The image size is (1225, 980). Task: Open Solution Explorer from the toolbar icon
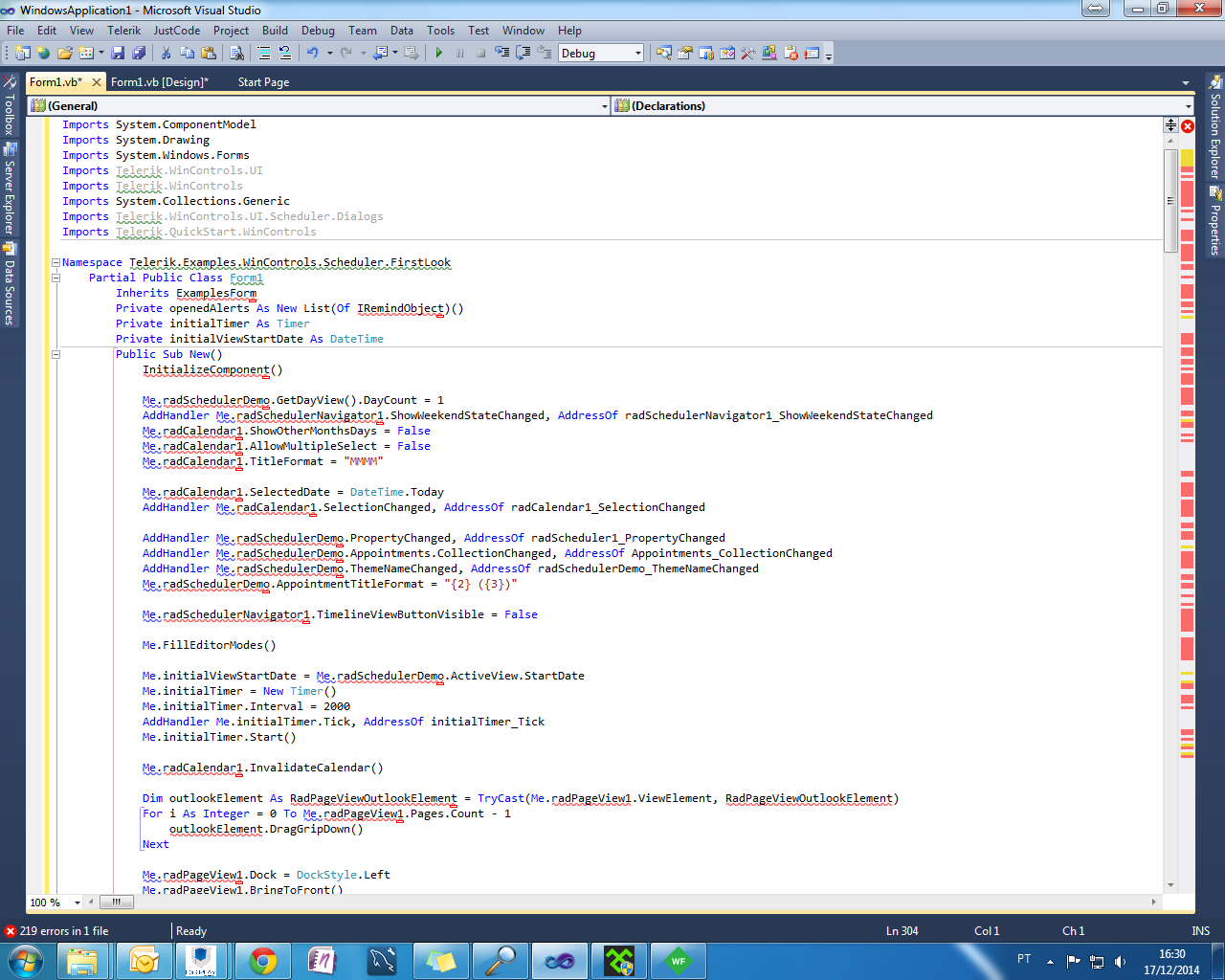tap(664, 54)
